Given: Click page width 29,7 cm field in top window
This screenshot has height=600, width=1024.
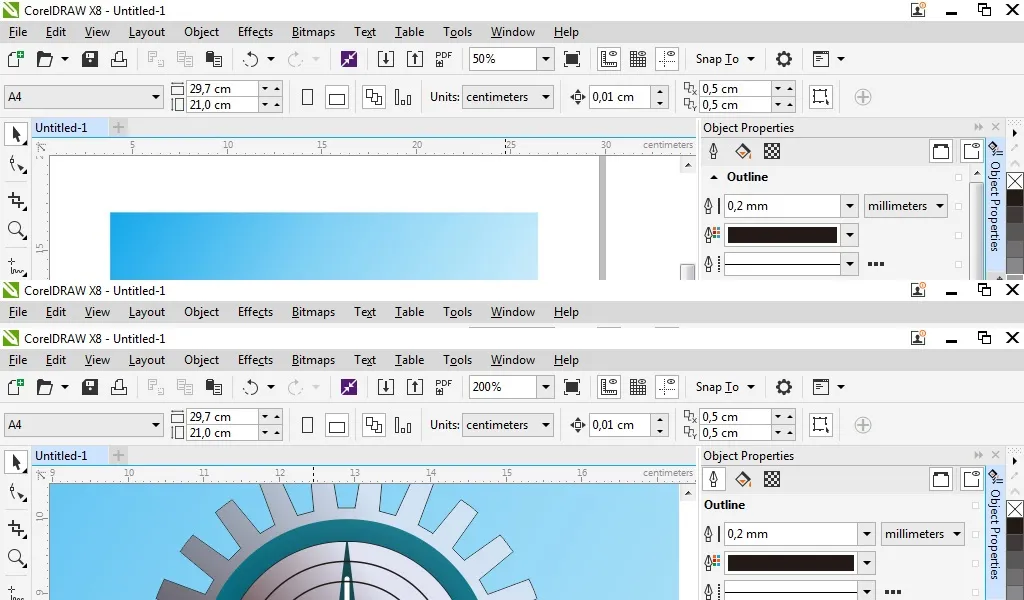Looking at the screenshot, I should pos(222,89).
